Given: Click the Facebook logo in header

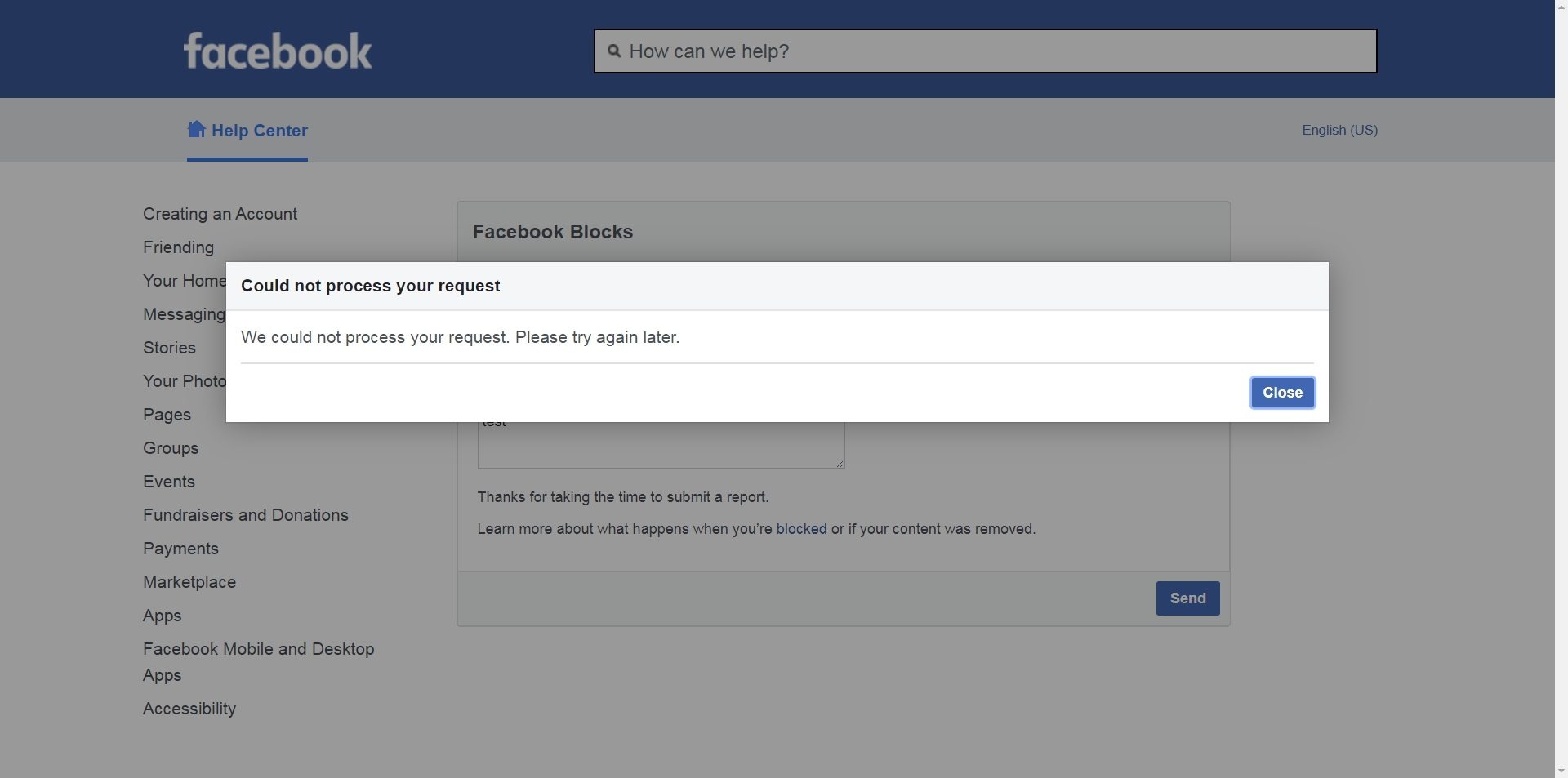Looking at the screenshot, I should pyautogui.click(x=278, y=51).
